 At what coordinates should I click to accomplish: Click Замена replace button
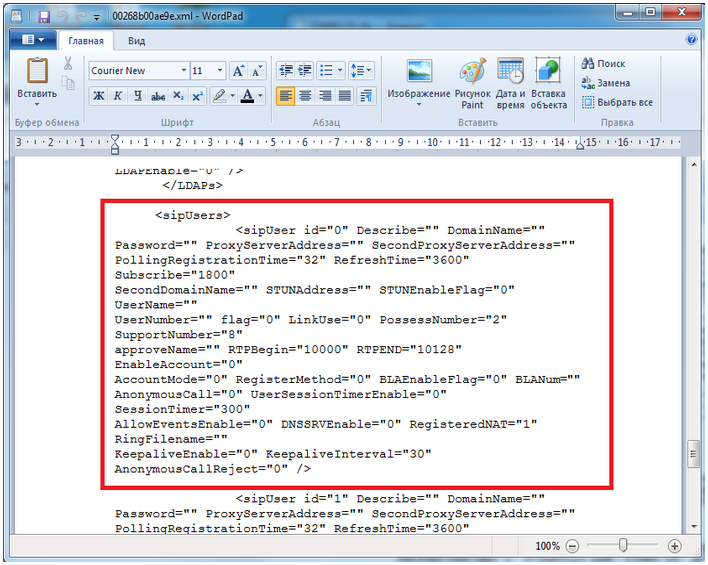[x=606, y=83]
